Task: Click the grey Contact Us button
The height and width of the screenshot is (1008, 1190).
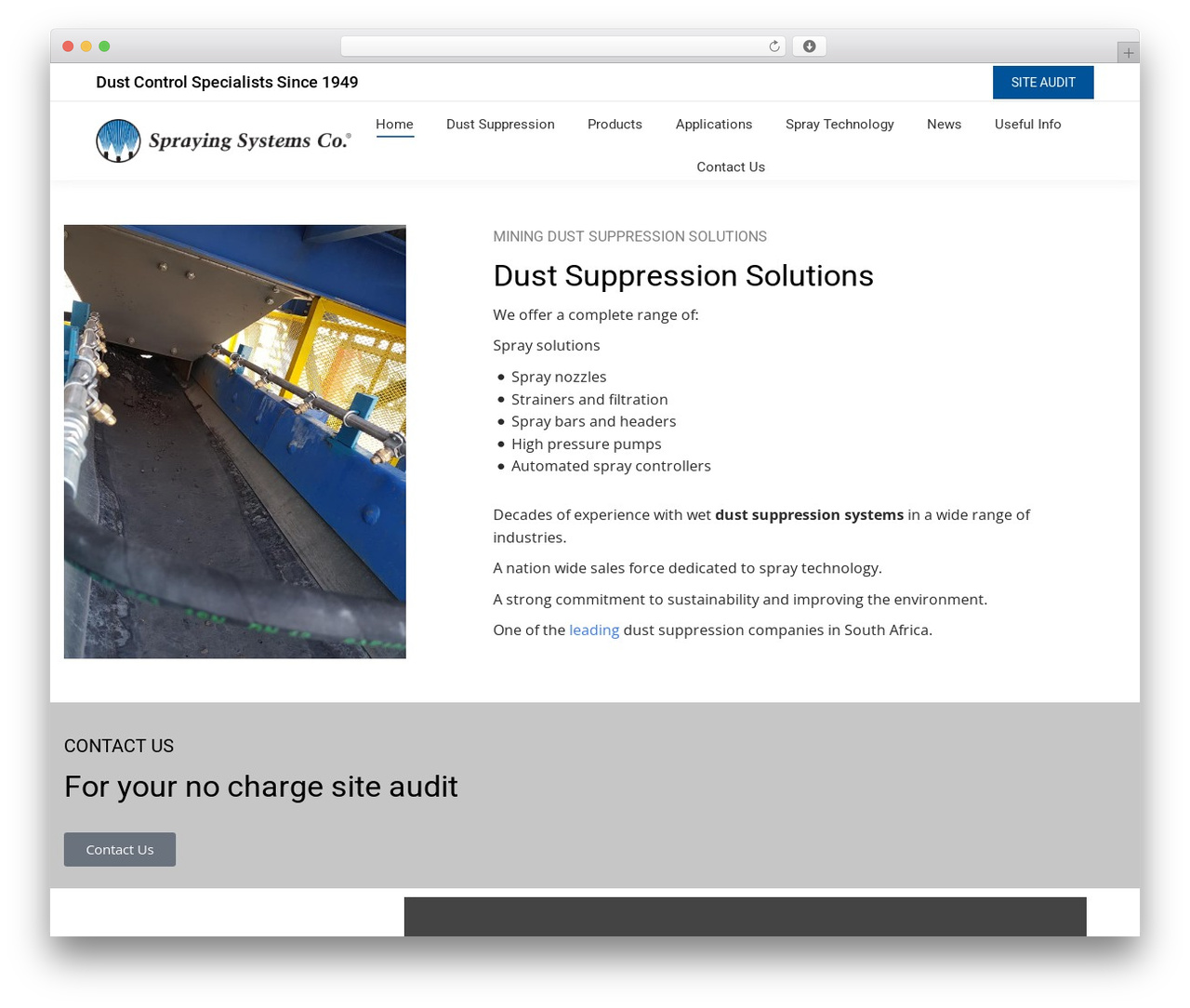Action: [120, 850]
